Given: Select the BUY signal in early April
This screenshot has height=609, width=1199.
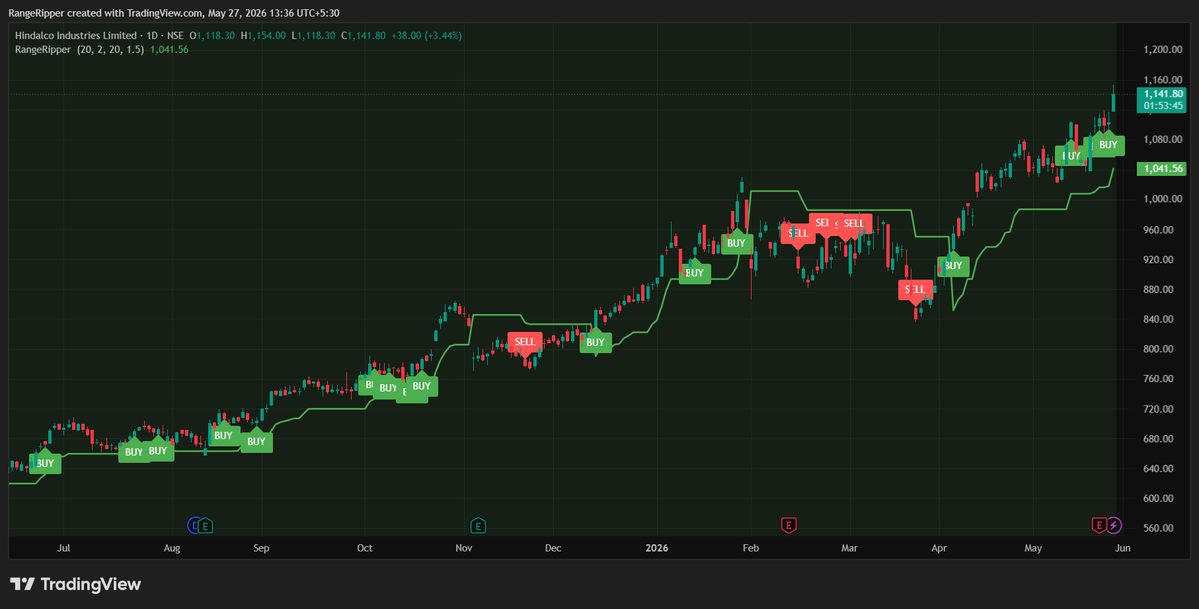Looking at the screenshot, I should (x=953, y=266).
